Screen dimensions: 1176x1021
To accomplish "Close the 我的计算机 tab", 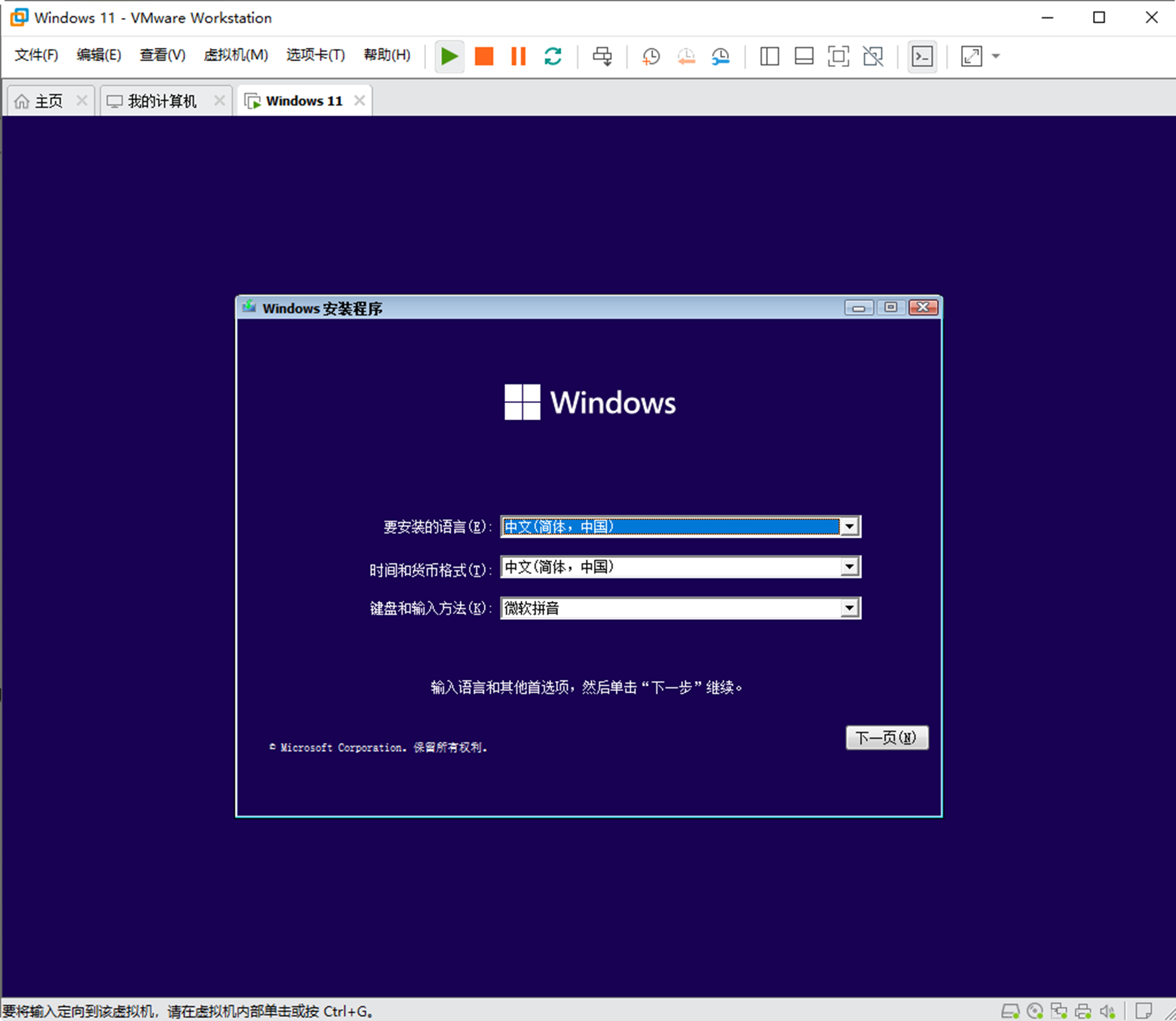I will (x=220, y=100).
